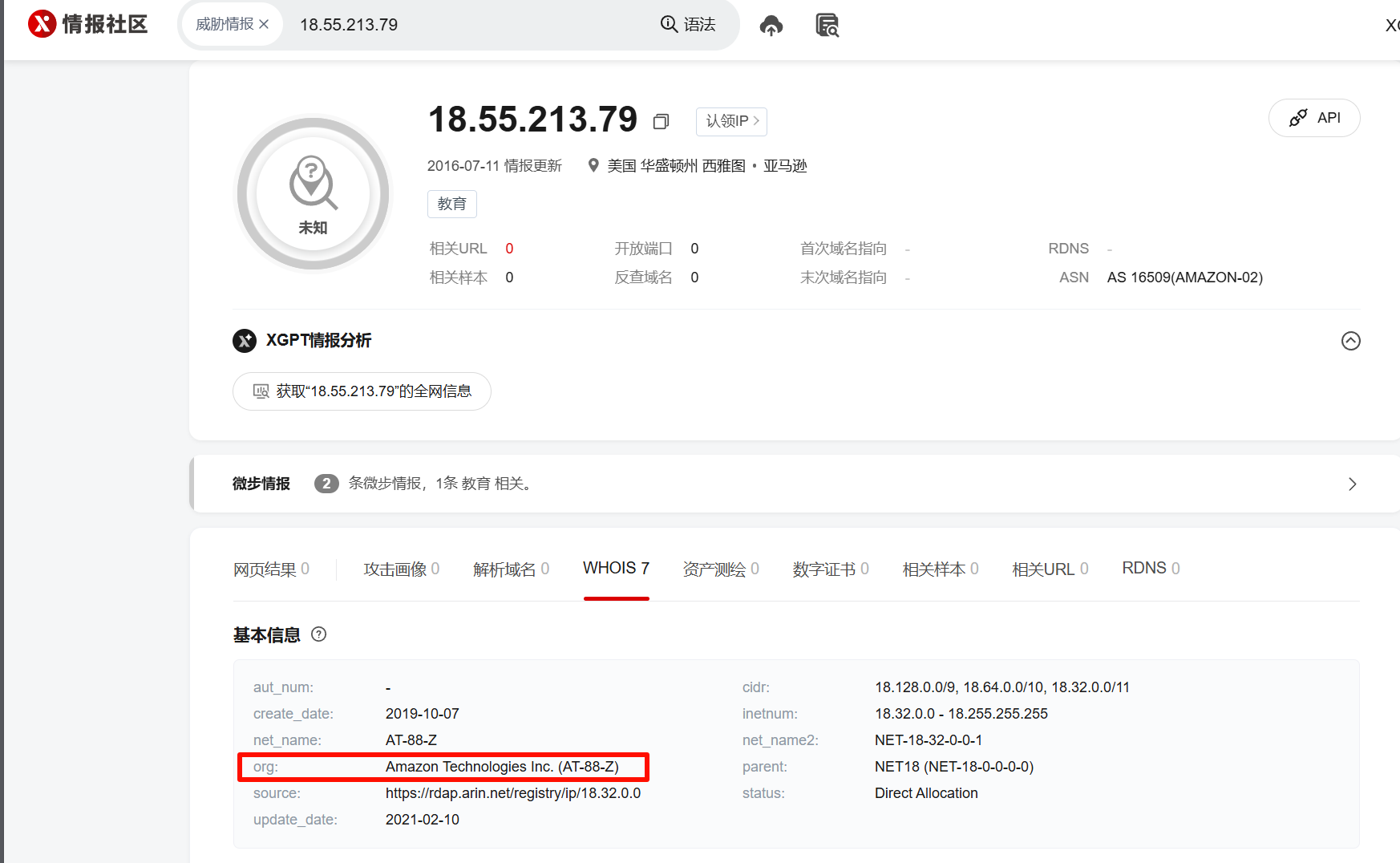Click parent value NET18 (NET-18-0-0-0-0)
Viewport: 1400px width, 863px height.
pos(954,767)
